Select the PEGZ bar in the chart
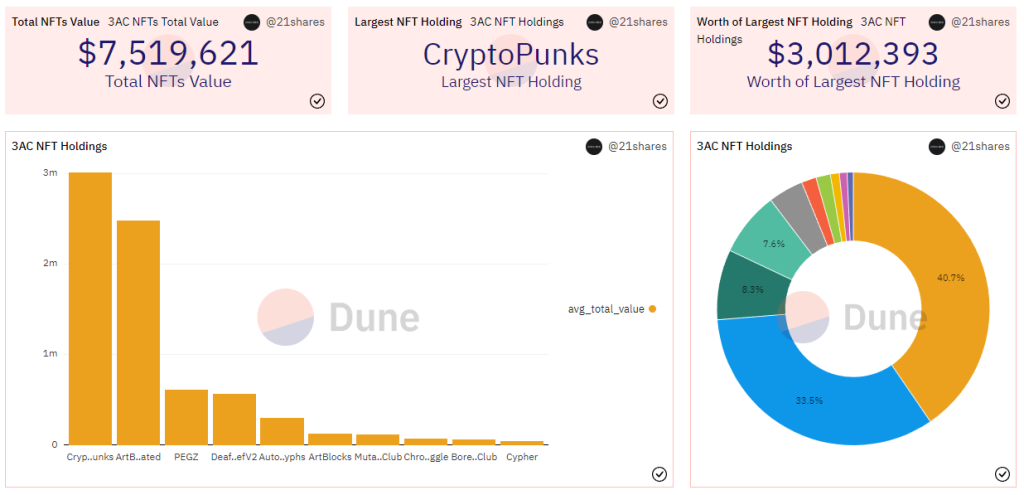 (186, 417)
